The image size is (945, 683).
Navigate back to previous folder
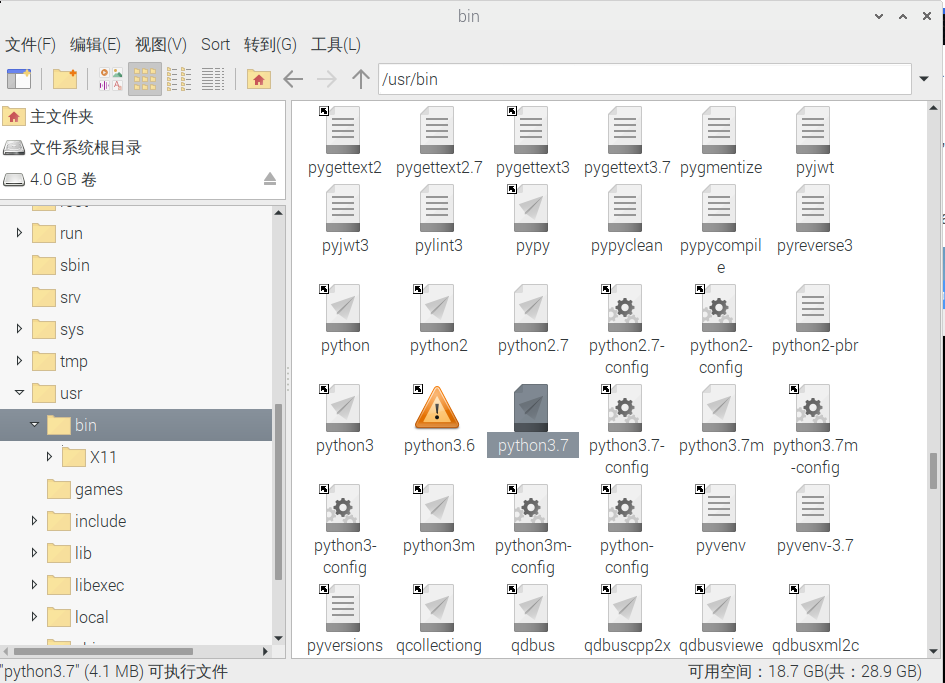[x=293, y=79]
